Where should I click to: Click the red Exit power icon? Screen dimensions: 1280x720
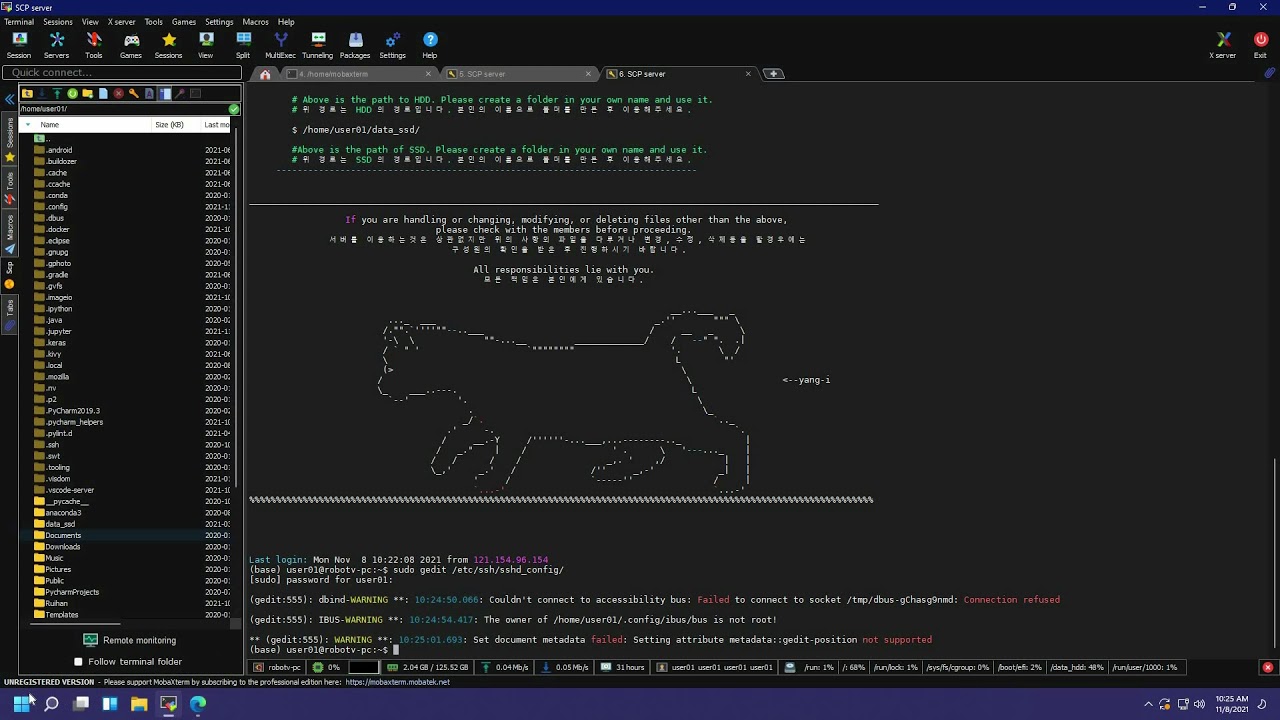coord(1260,45)
